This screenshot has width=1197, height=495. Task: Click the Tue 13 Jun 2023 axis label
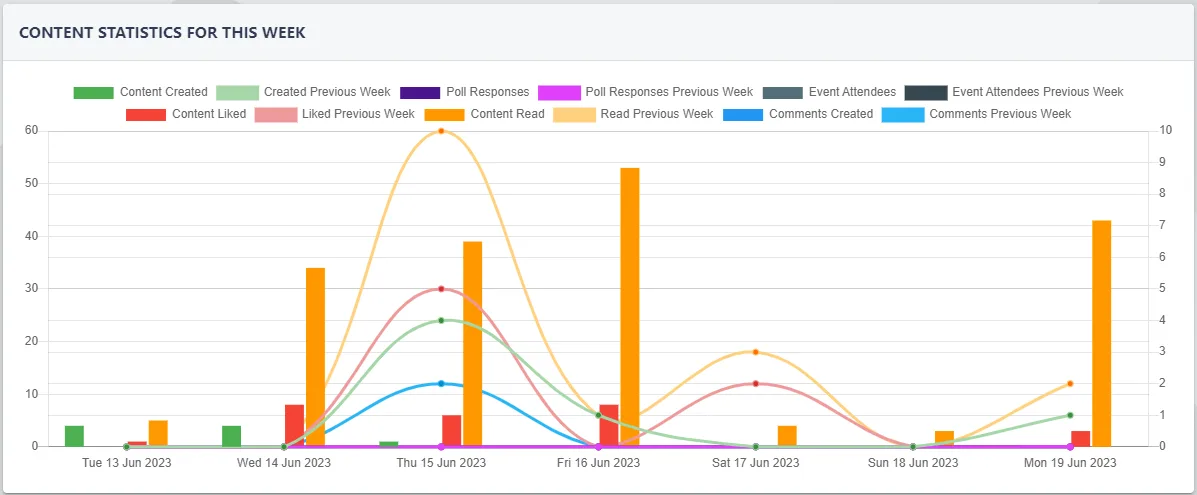coord(127,463)
